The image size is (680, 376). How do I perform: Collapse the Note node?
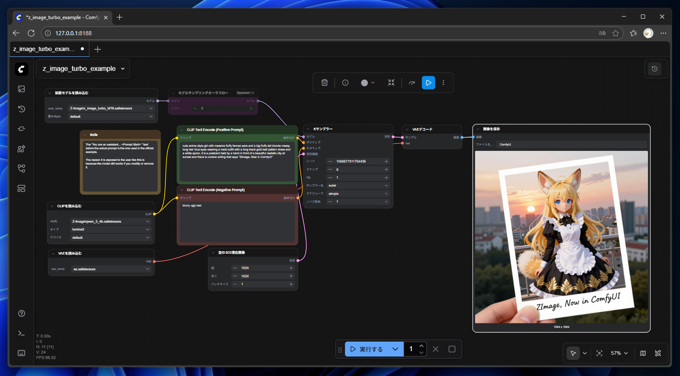point(85,135)
